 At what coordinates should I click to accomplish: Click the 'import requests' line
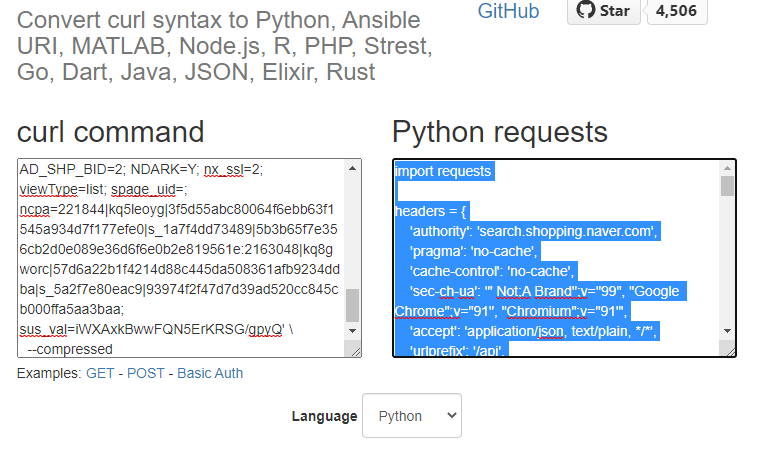(x=443, y=171)
